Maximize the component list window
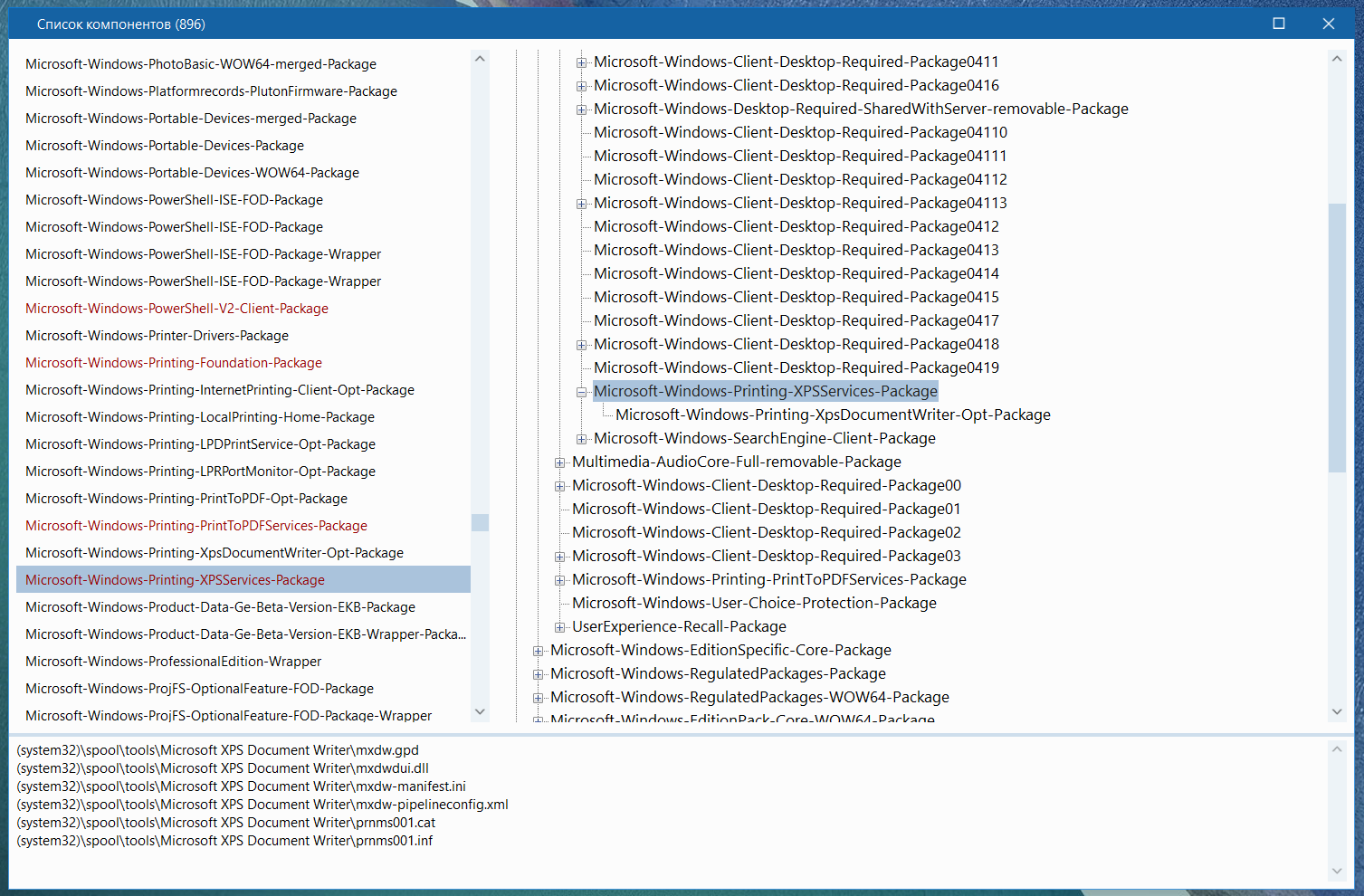The width and height of the screenshot is (1364, 896). point(1279,24)
